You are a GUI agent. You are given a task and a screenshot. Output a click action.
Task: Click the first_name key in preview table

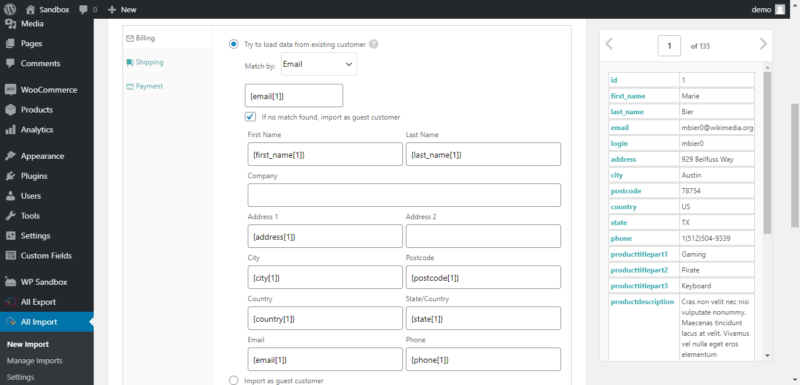(628, 96)
